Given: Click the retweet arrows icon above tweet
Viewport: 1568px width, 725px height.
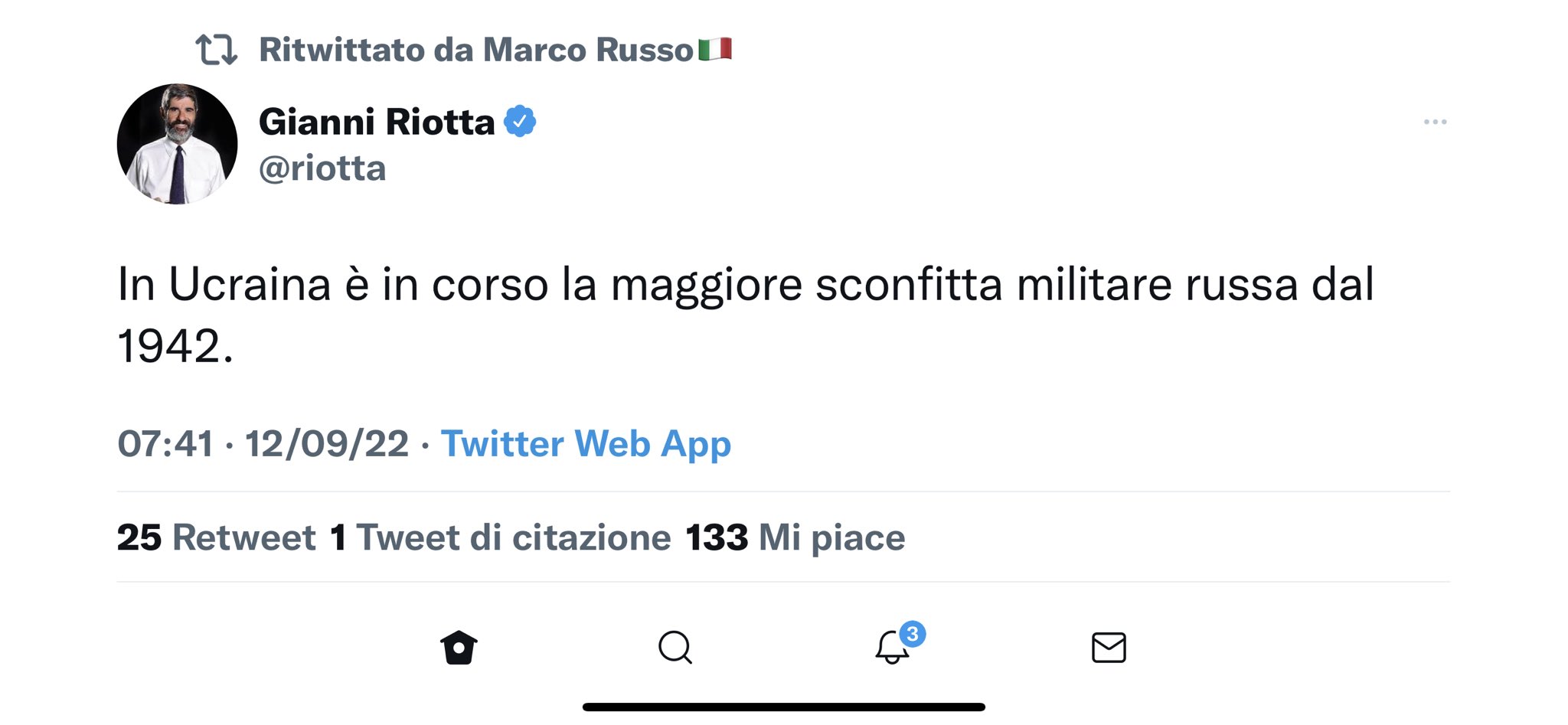Looking at the screenshot, I should [x=216, y=50].
